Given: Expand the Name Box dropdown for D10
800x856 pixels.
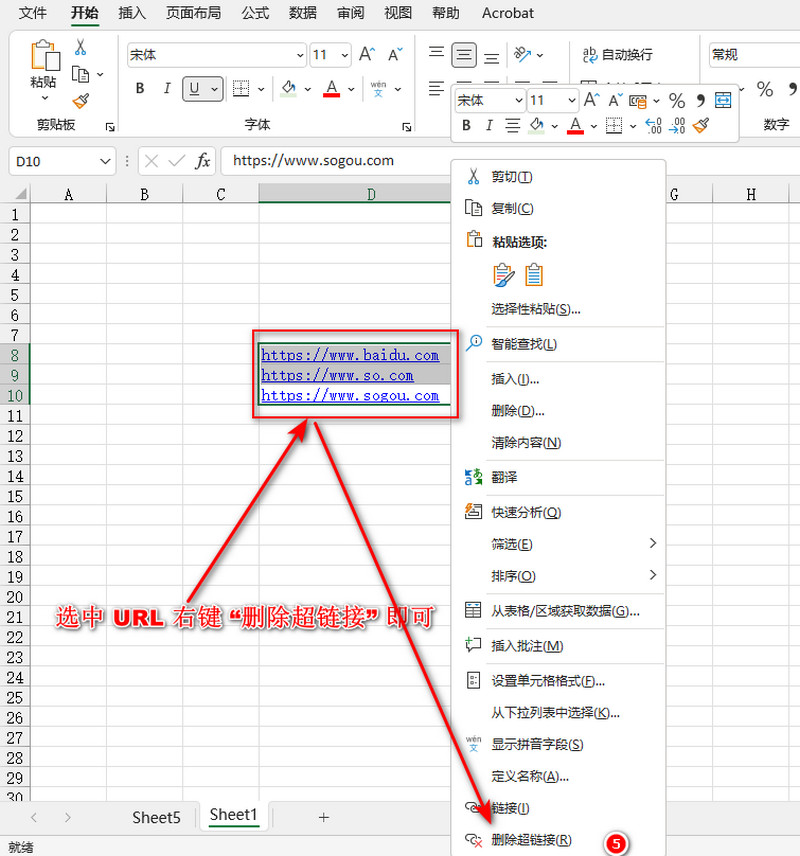Looking at the screenshot, I should 106,161.
